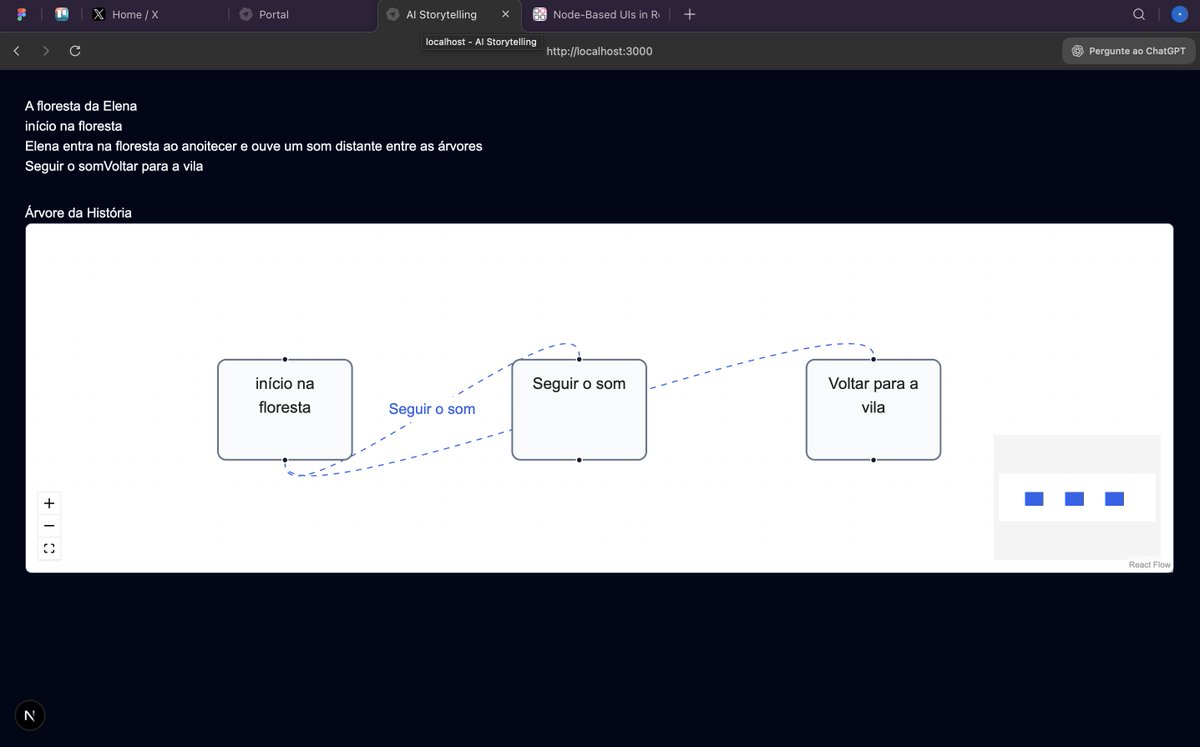
Task: Fit view of the flow canvas
Action: tap(49, 548)
